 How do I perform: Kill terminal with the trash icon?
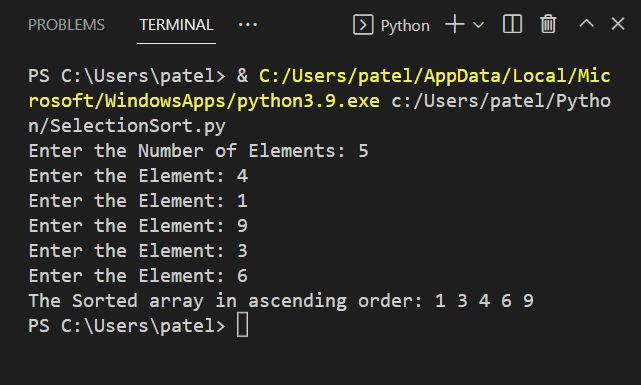pyautogui.click(x=548, y=24)
